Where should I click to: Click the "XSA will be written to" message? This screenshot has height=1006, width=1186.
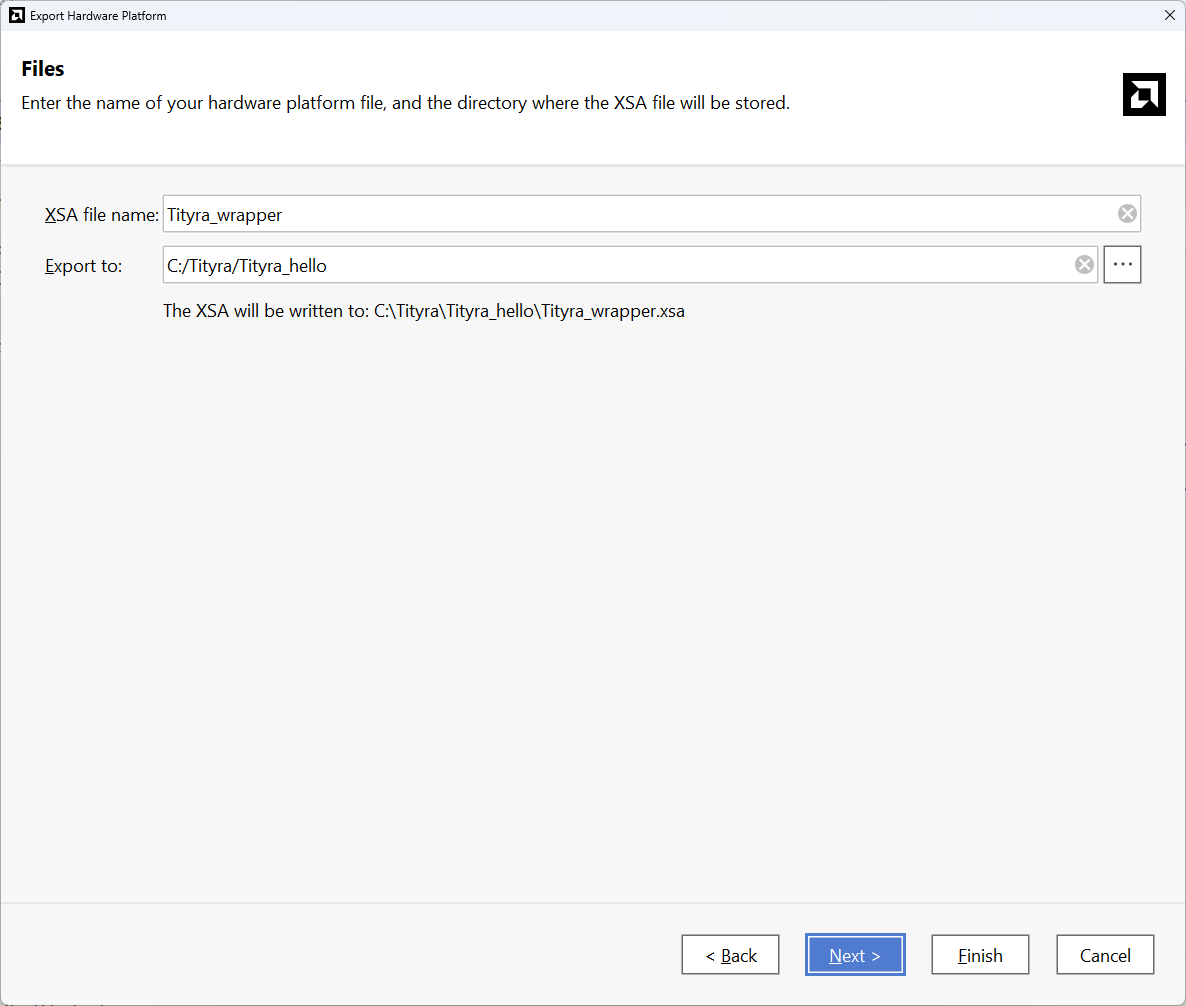coord(424,311)
